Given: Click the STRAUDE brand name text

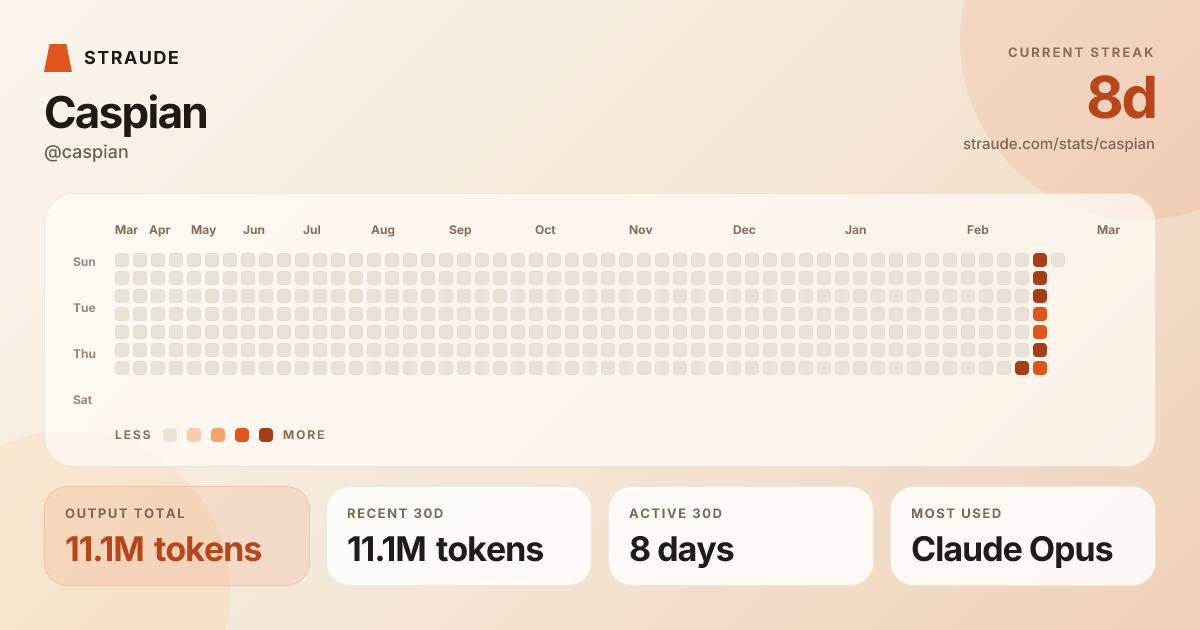Looking at the screenshot, I should pos(132,58).
